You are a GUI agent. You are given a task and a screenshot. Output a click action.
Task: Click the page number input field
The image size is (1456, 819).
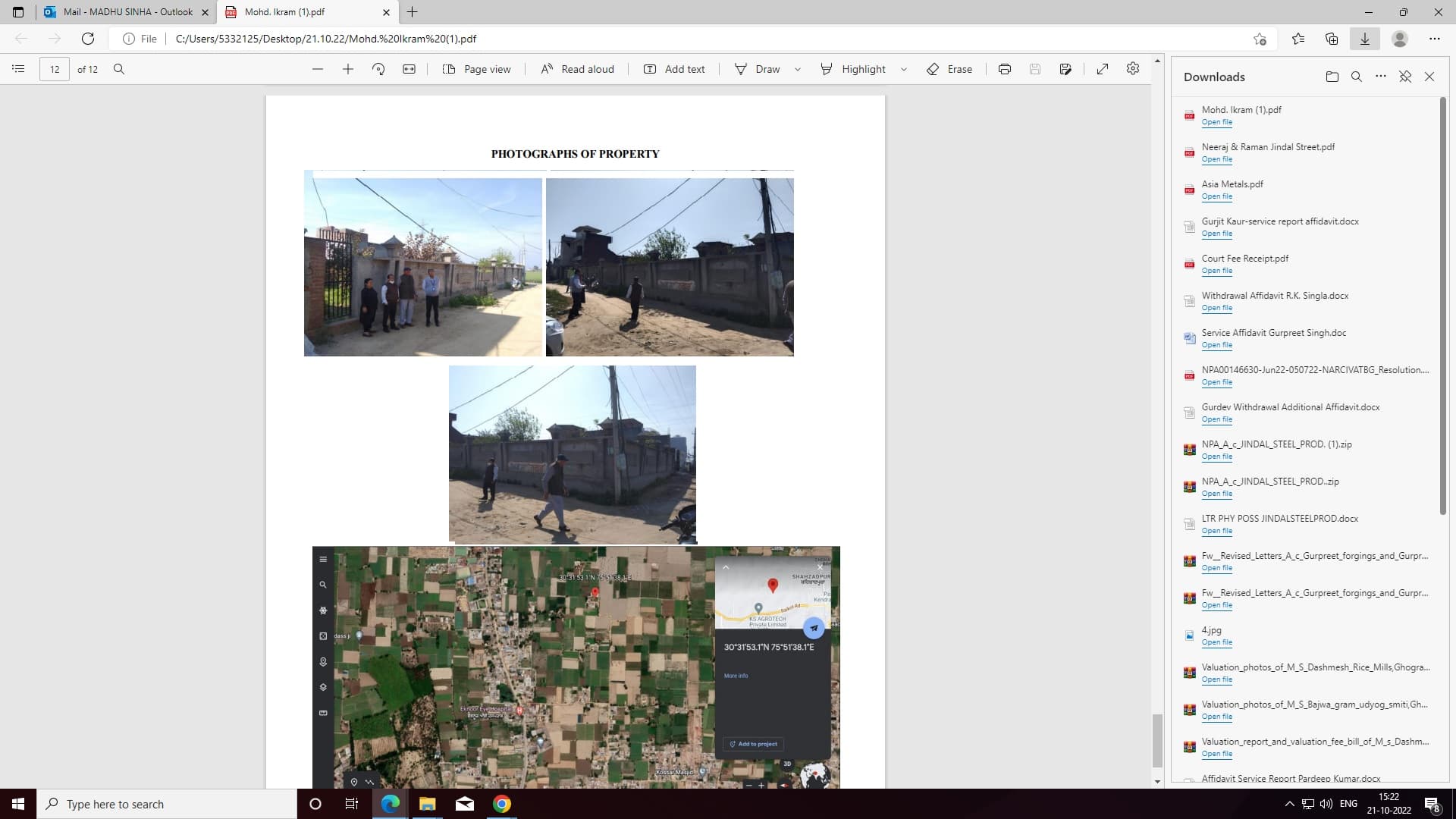click(55, 69)
